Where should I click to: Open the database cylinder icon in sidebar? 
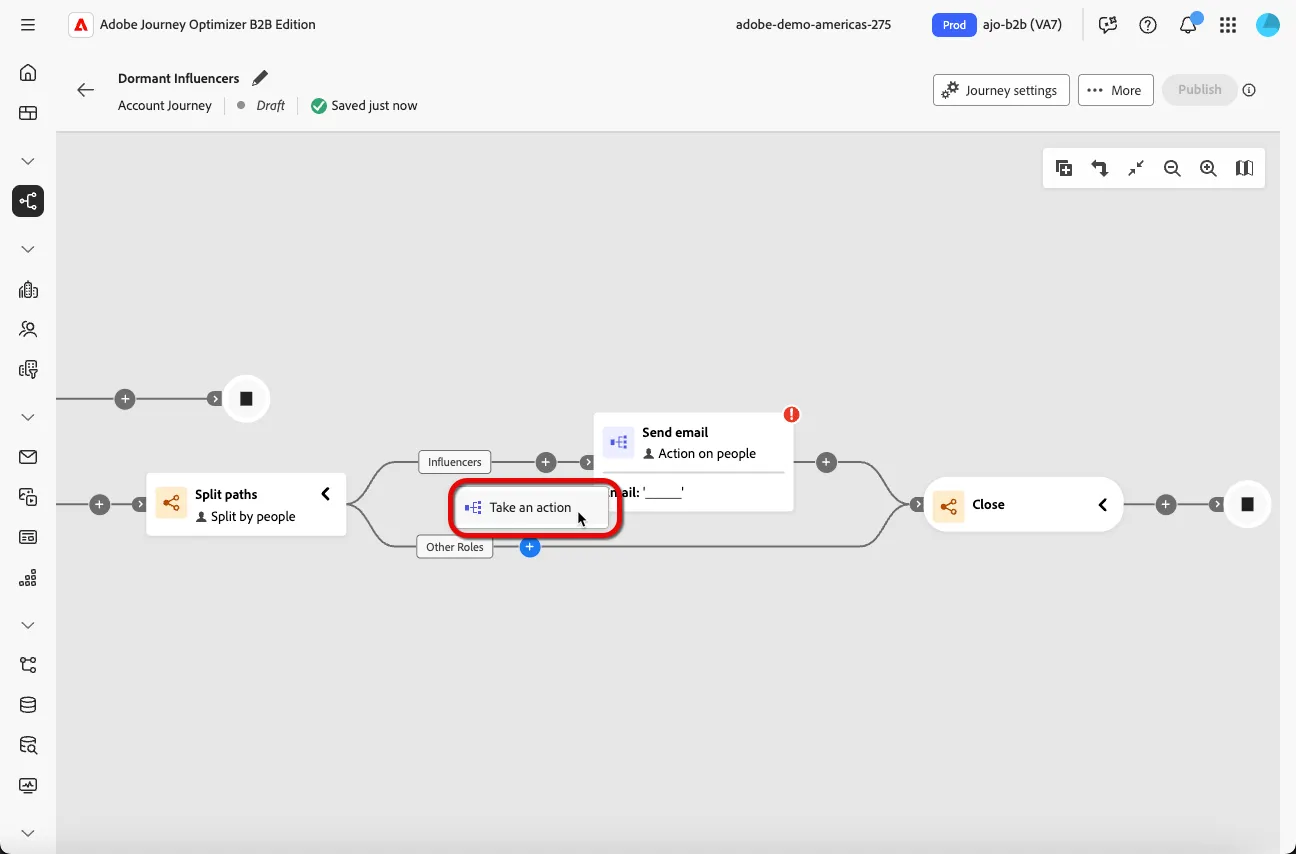pos(28,705)
